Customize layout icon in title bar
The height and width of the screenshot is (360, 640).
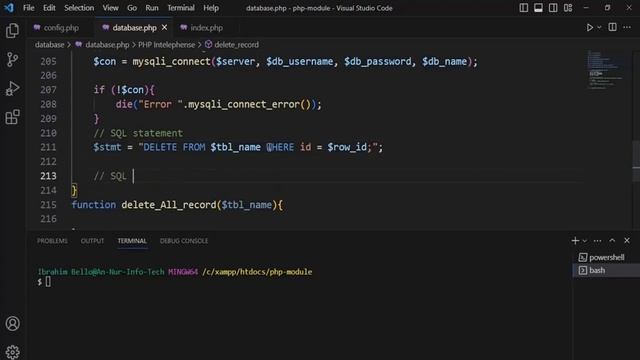[x=568, y=8]
